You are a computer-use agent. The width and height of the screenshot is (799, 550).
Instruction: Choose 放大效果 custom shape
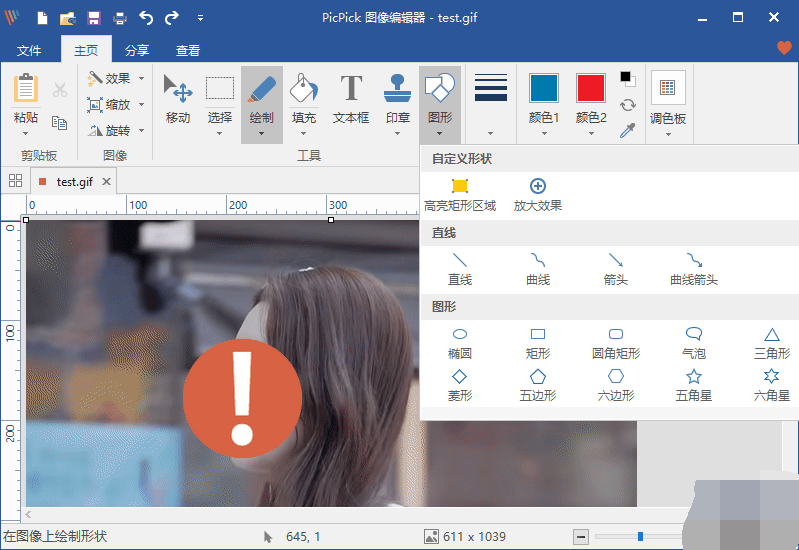538,195
